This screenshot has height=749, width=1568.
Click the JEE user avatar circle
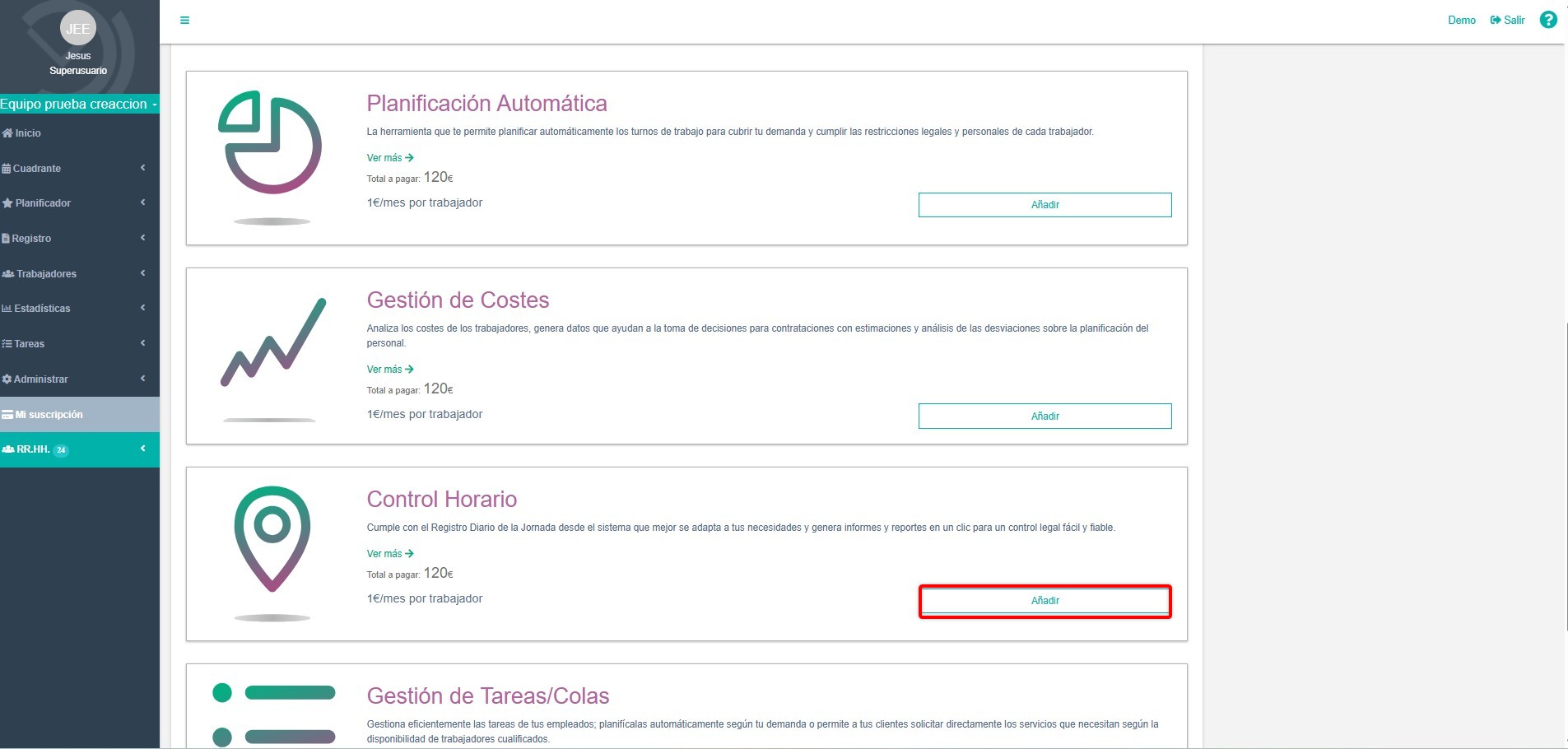coord(78,29)
